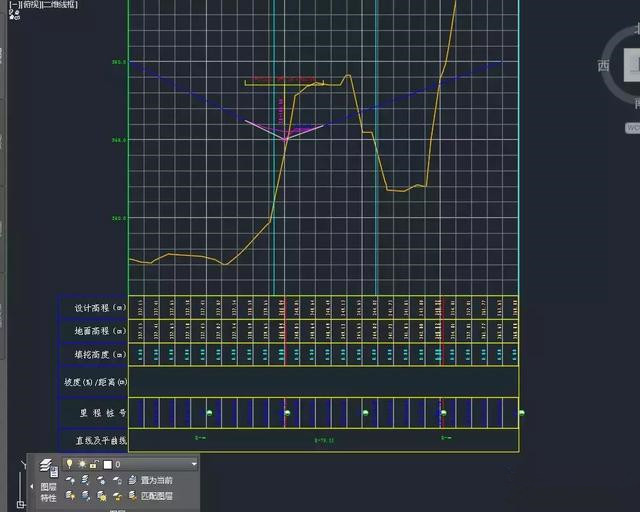The image size is (640, 512).
Task: Click the Lock Layer icon
Action: pos(117,480)
